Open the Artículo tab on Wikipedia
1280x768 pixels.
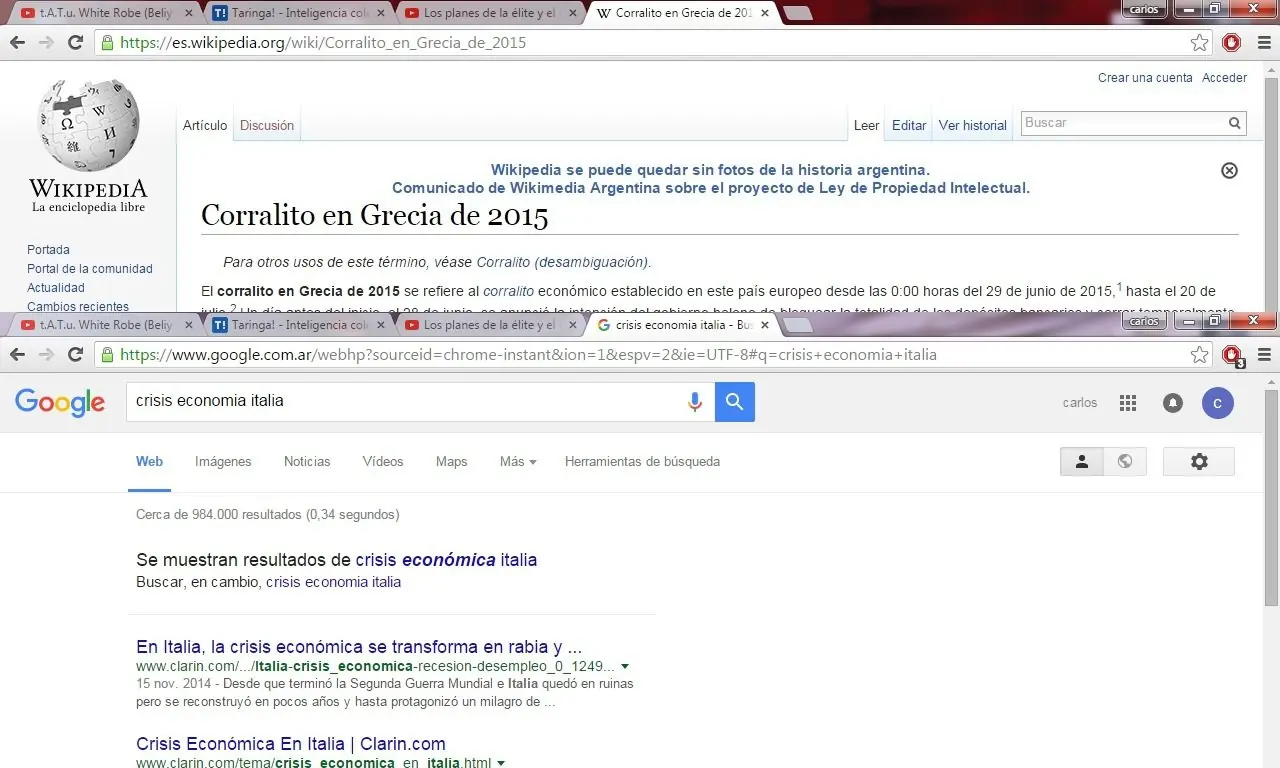pos(205,125)
